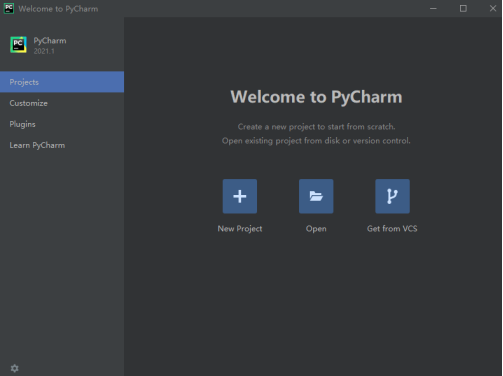Click the PyCharm logo in the sidebar
Screen dimensions: 503x376
coord(18,45)
